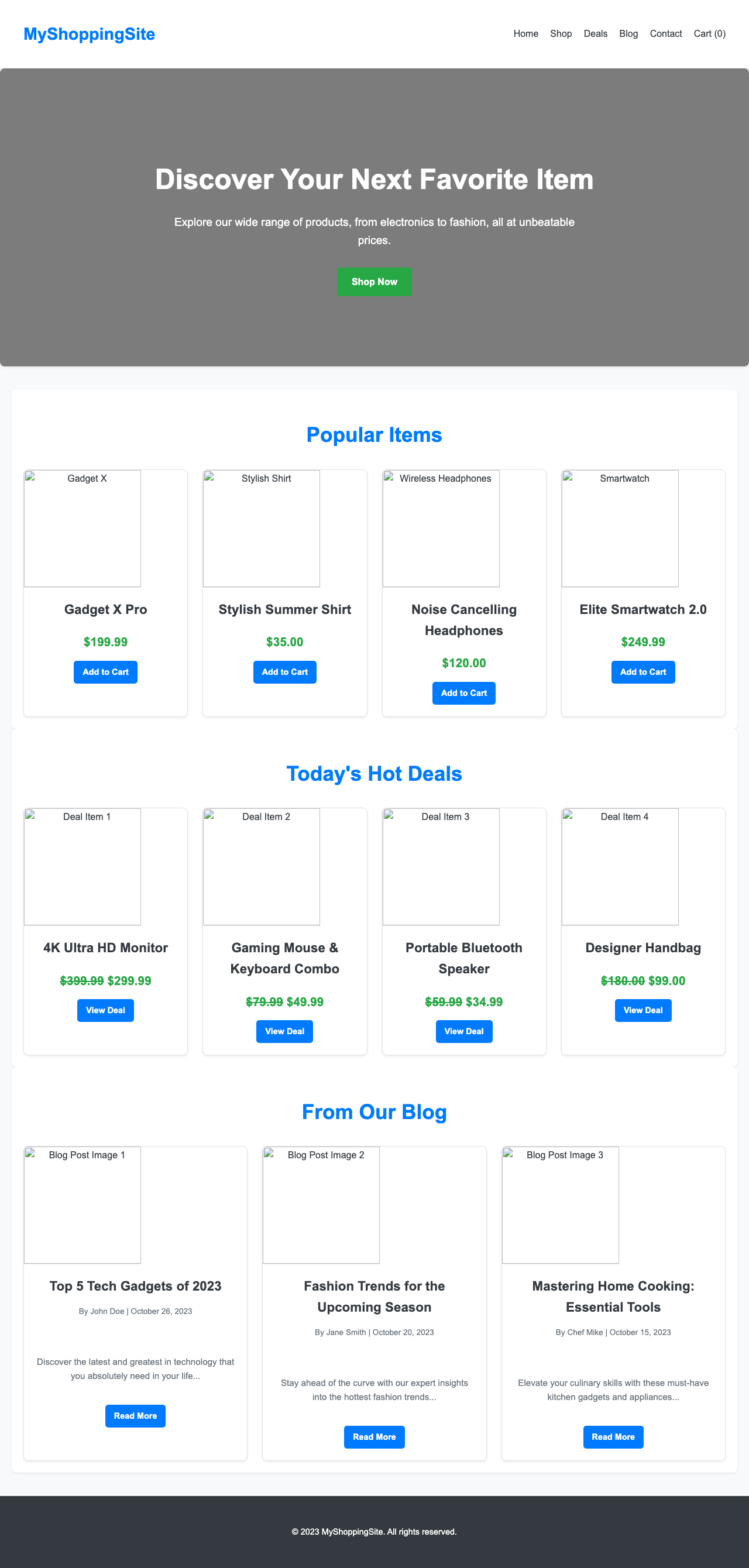Click the Gadget X product image
Image resolution: width=749 pixels, height=1568 pixels.
click(82, 528)
